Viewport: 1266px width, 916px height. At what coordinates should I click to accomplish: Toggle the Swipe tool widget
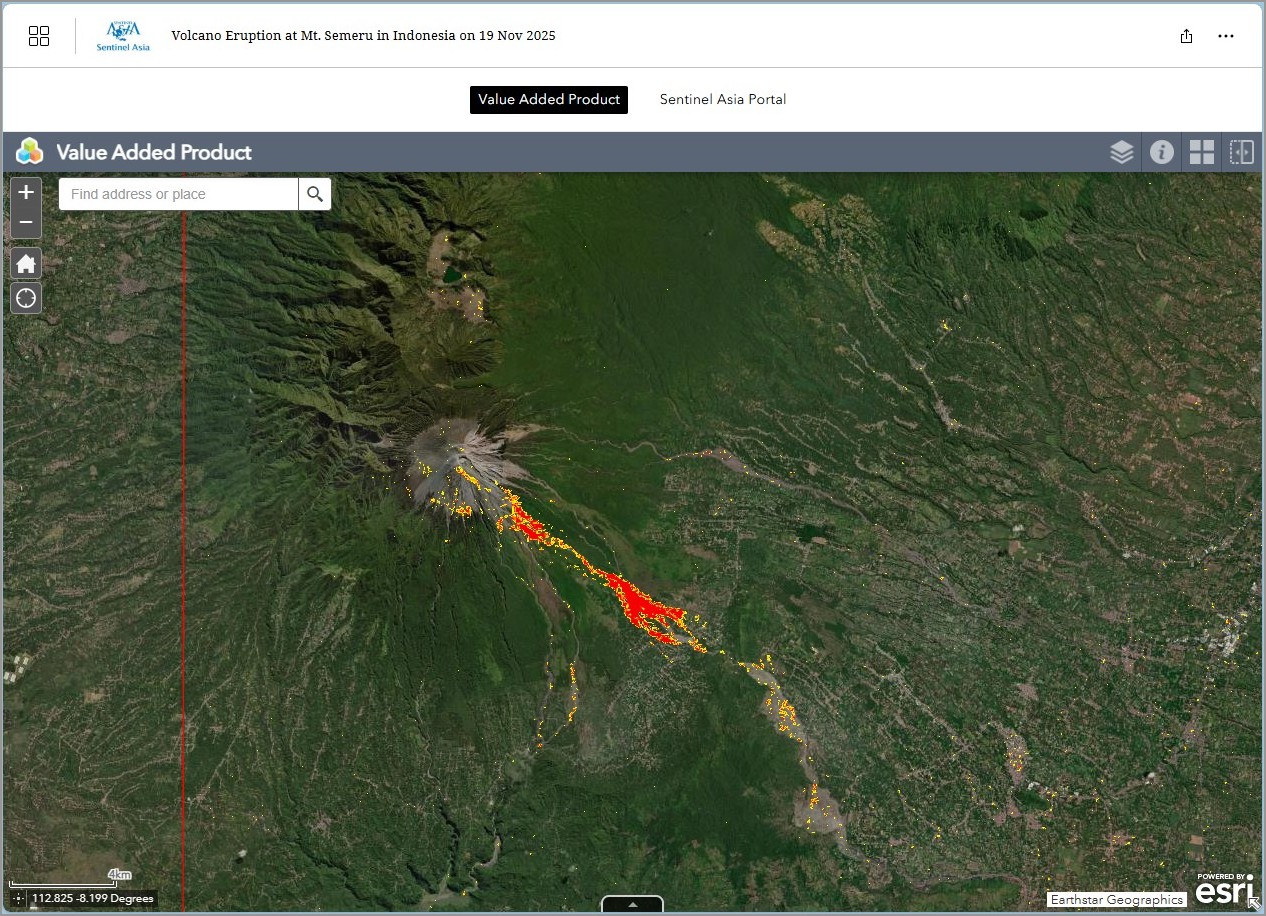pos(1241,152)
